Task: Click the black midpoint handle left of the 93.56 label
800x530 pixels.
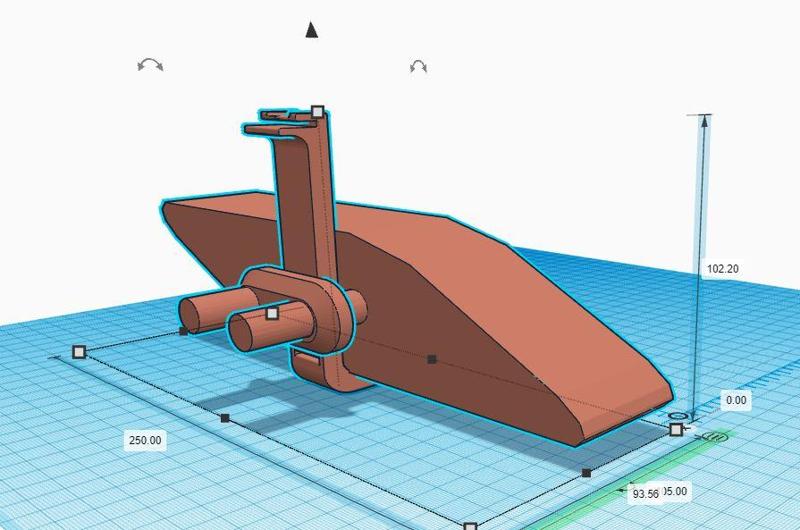Action: [587, 473]
